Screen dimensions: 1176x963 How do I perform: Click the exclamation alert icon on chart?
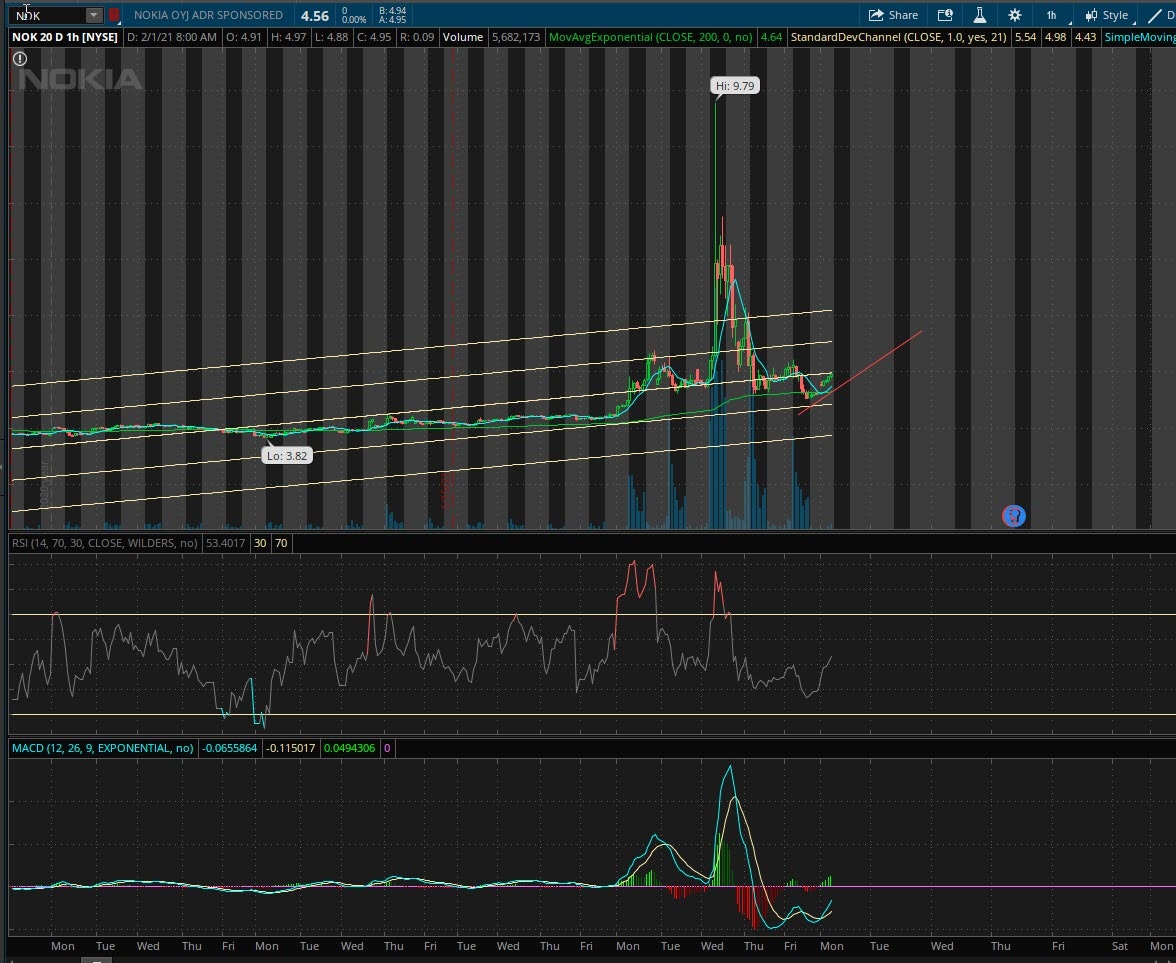tap(20, 58)
